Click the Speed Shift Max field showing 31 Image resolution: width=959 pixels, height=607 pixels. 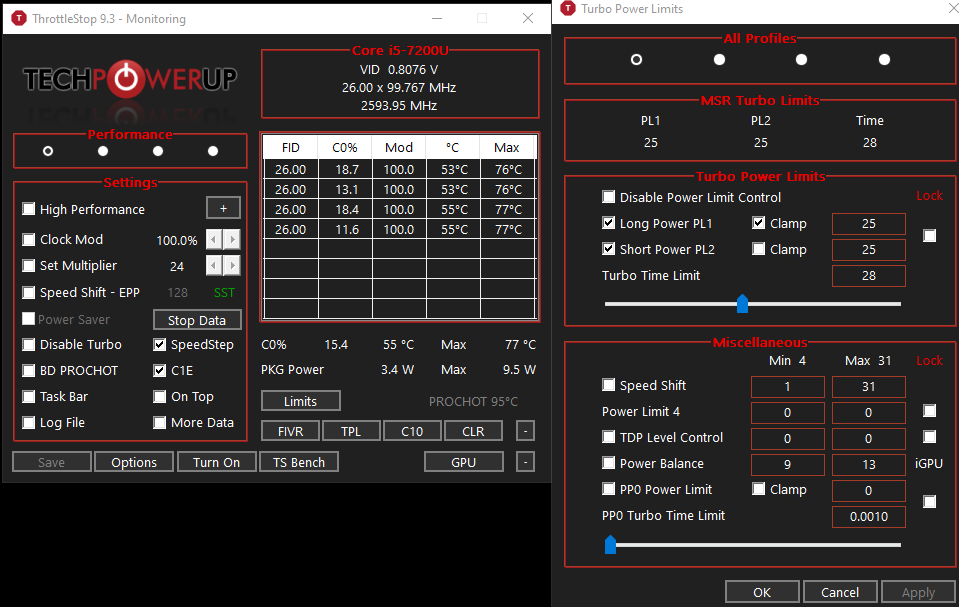868,387
